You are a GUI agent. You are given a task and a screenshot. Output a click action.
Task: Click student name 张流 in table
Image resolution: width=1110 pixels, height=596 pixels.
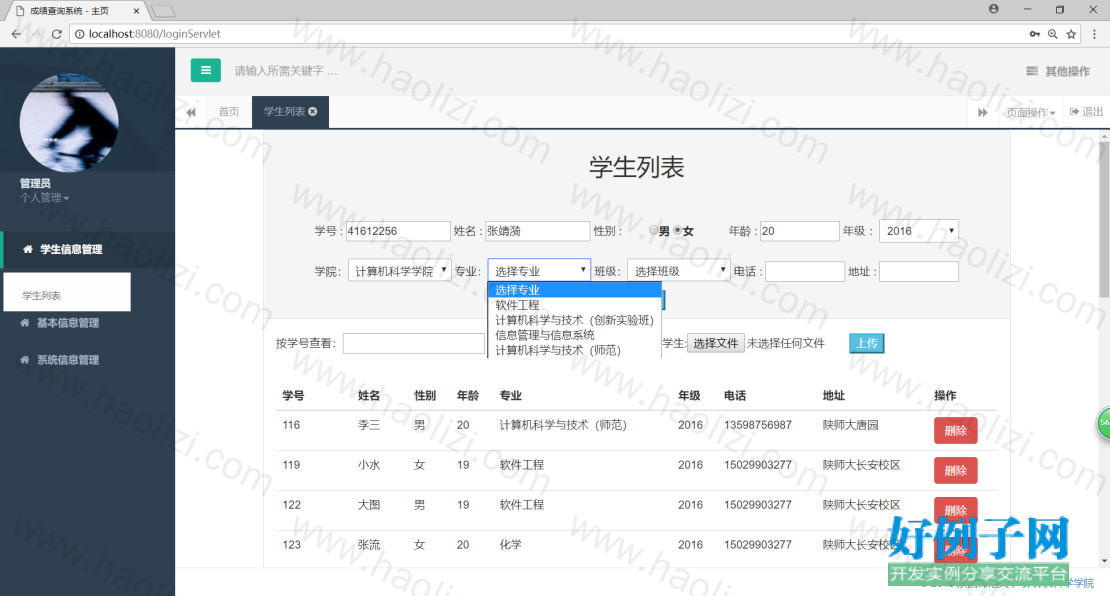coord(369,544)
